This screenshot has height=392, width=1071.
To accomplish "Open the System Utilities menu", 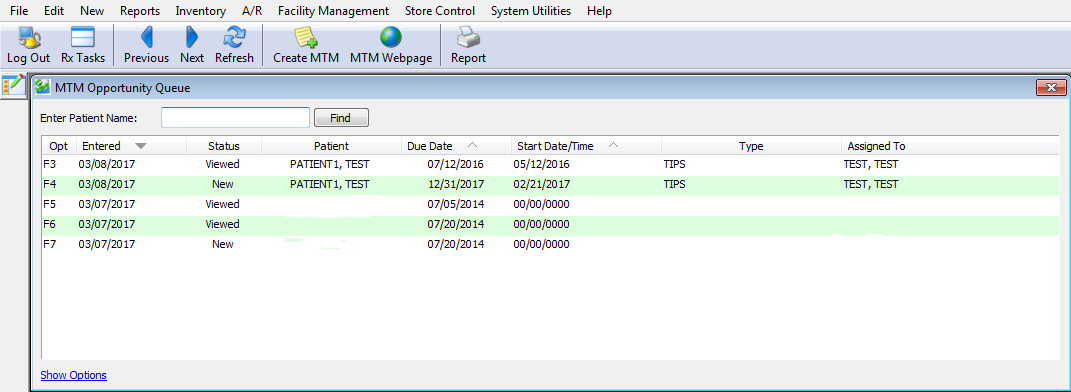I will pyautogui.click(x=531, y=11).
